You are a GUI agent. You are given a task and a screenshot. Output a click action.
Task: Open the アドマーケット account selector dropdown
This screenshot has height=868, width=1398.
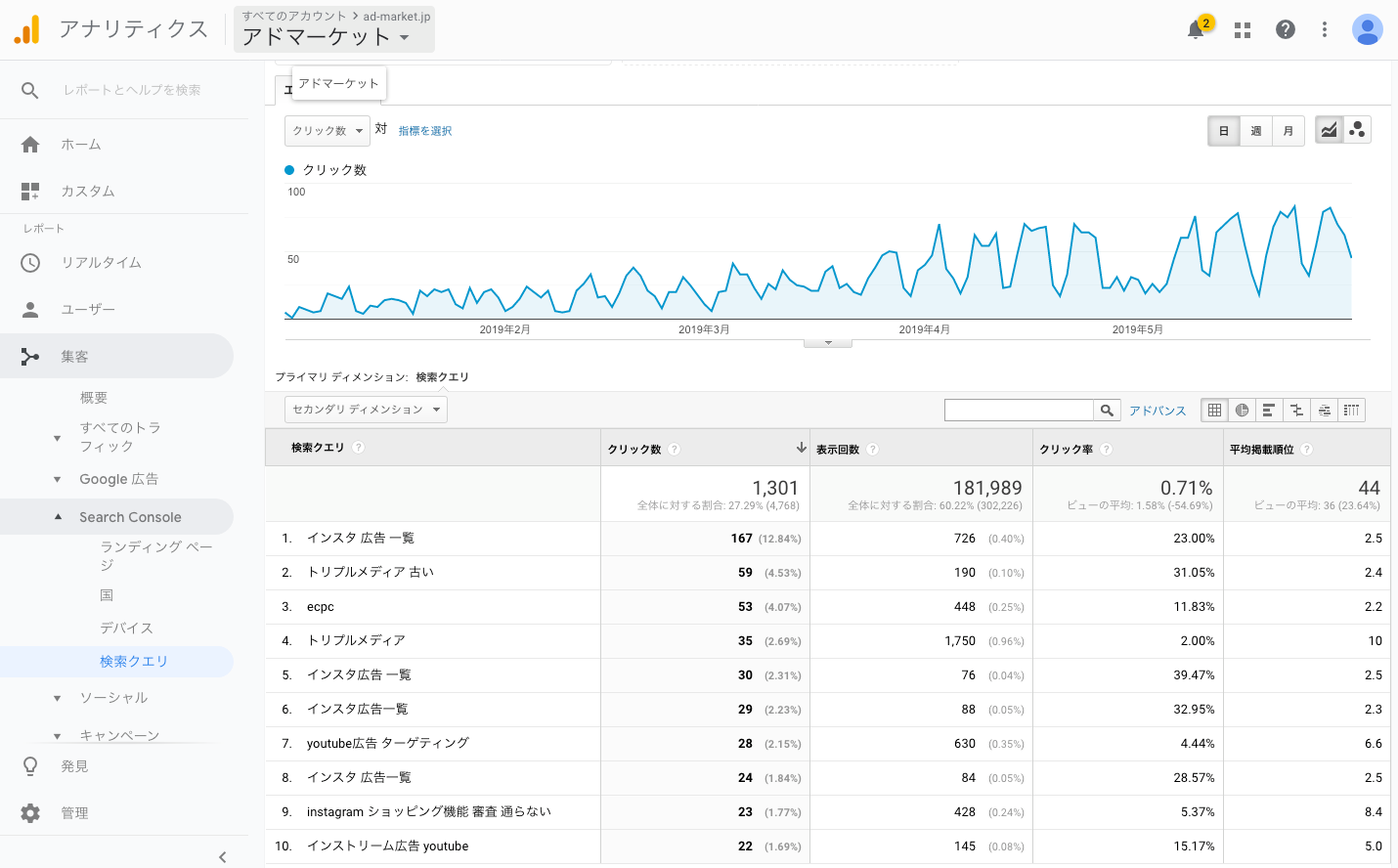334,29
